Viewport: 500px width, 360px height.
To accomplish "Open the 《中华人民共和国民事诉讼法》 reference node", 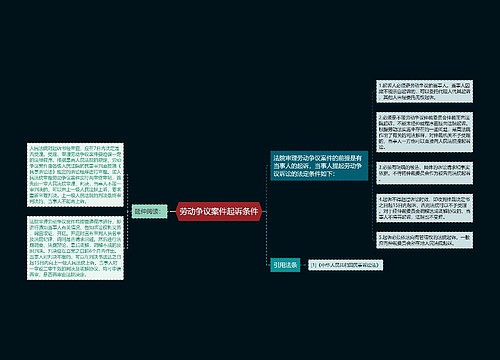I will [x=345, y=265].
